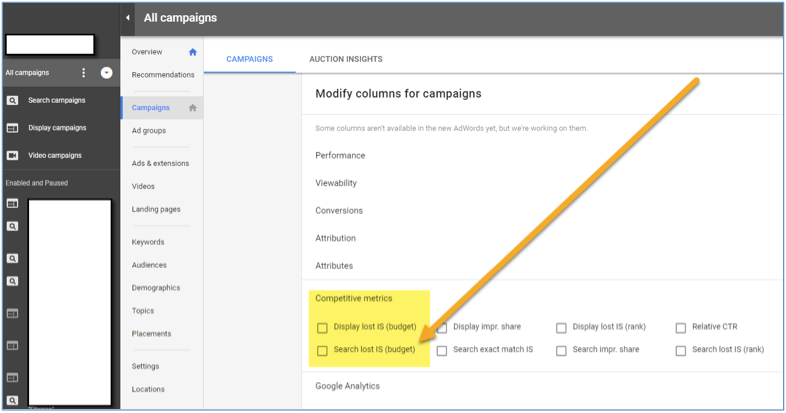Viewport: 786px width, 413px height.
Task: Click the three-dot menu beside All campaigns
Action: click(84, 73)
